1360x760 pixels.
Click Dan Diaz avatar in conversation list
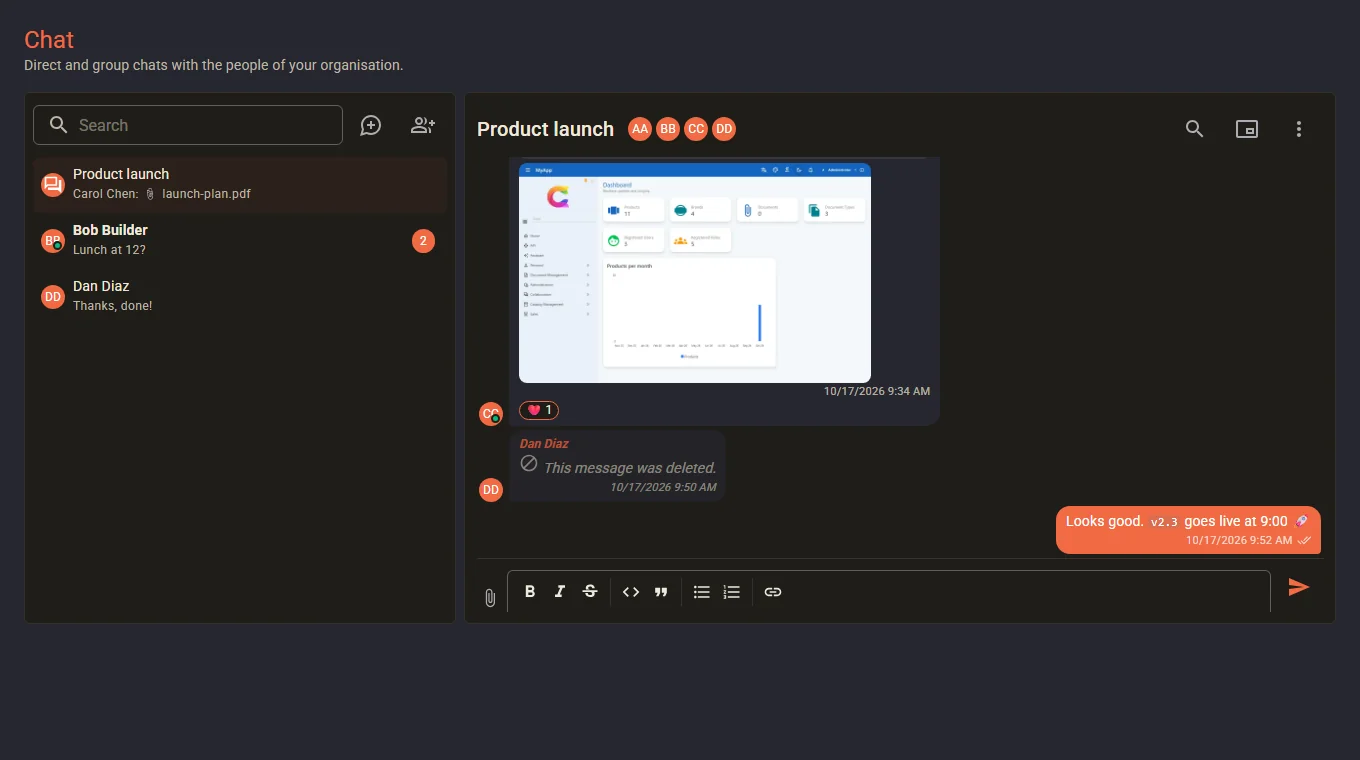point(53,296)
